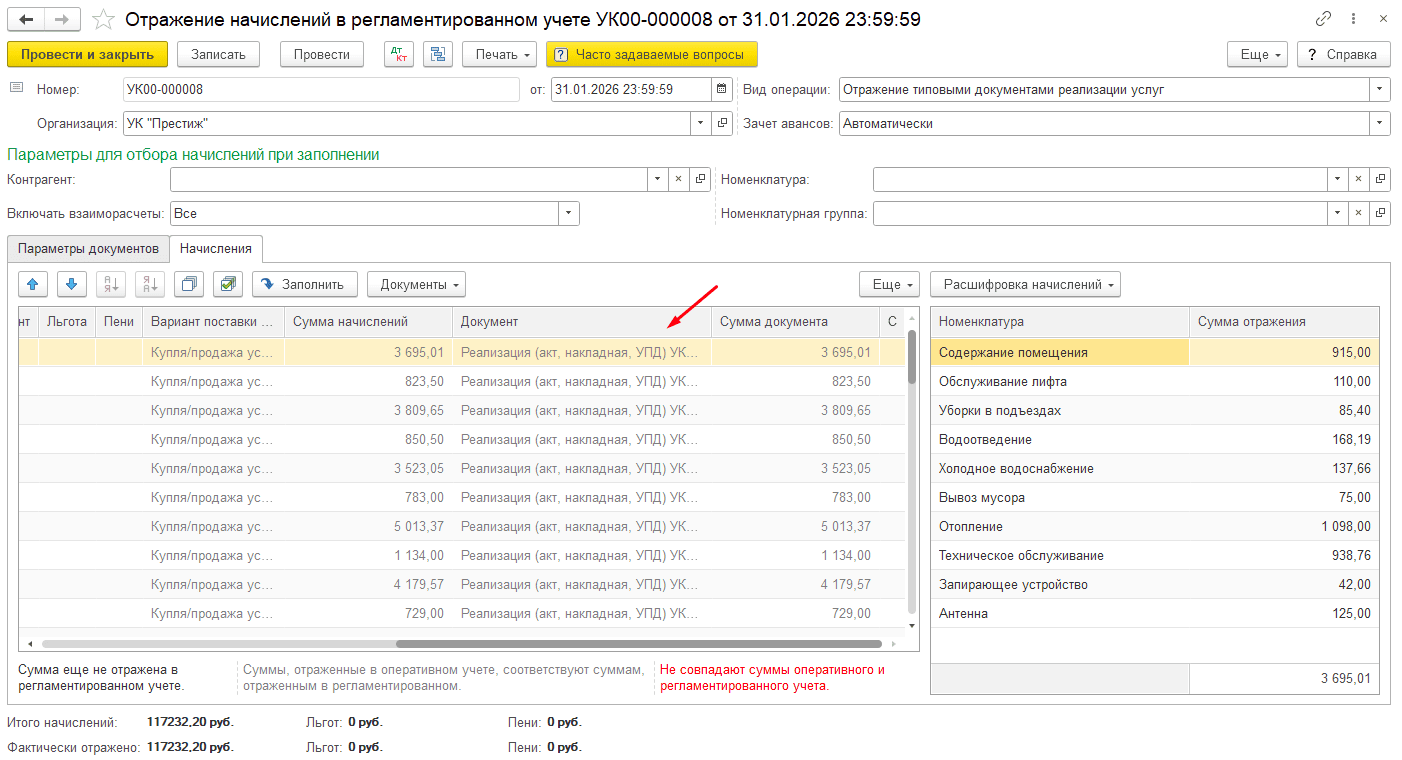Image resolution: width=1402 pixels, height=760 pixels.
Task: Click into the Номер input field
Action: (320, 90)
